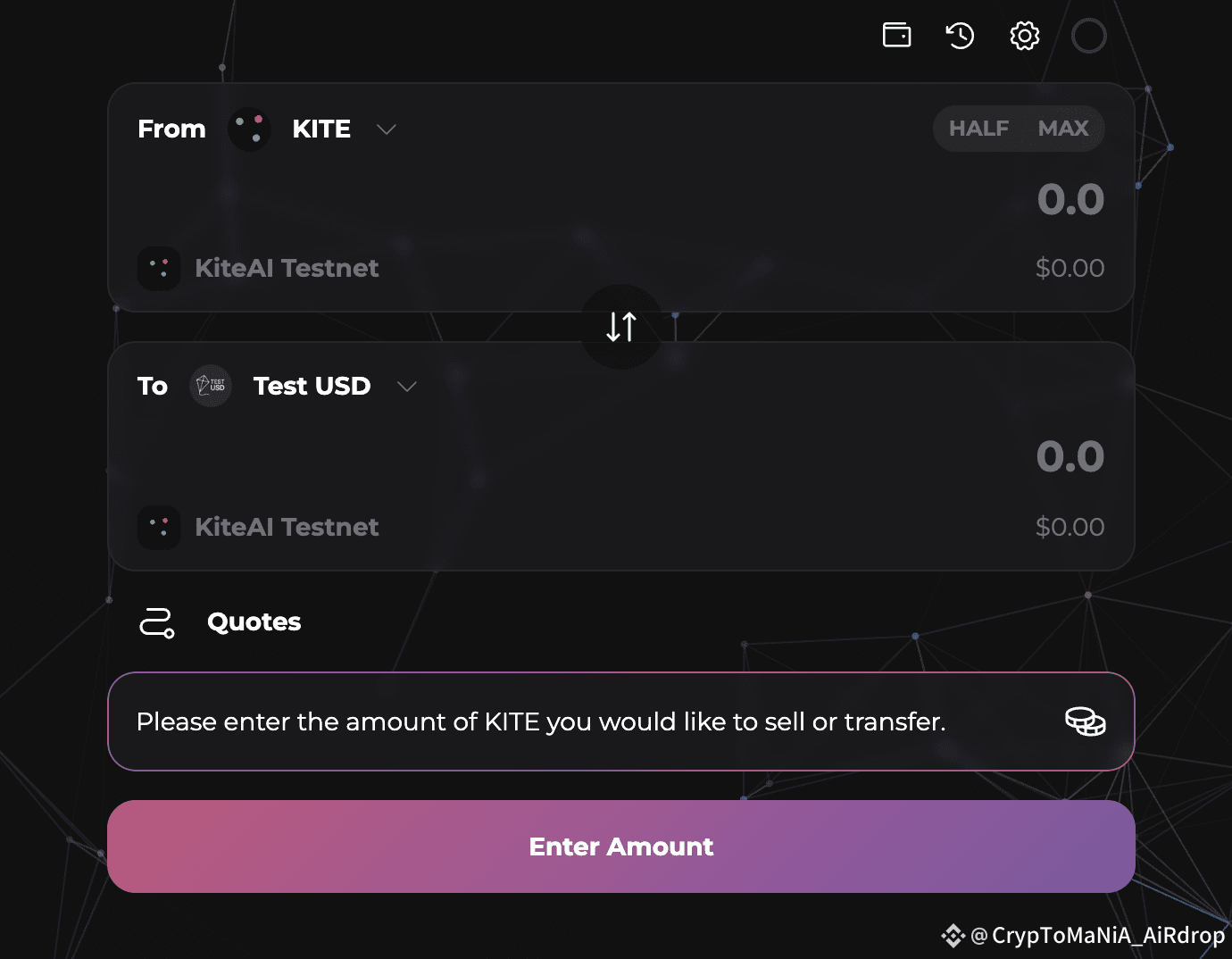Screen dimensions: 1232x959
Task: Click the Quotes route icon
Action: click(157, 622)
